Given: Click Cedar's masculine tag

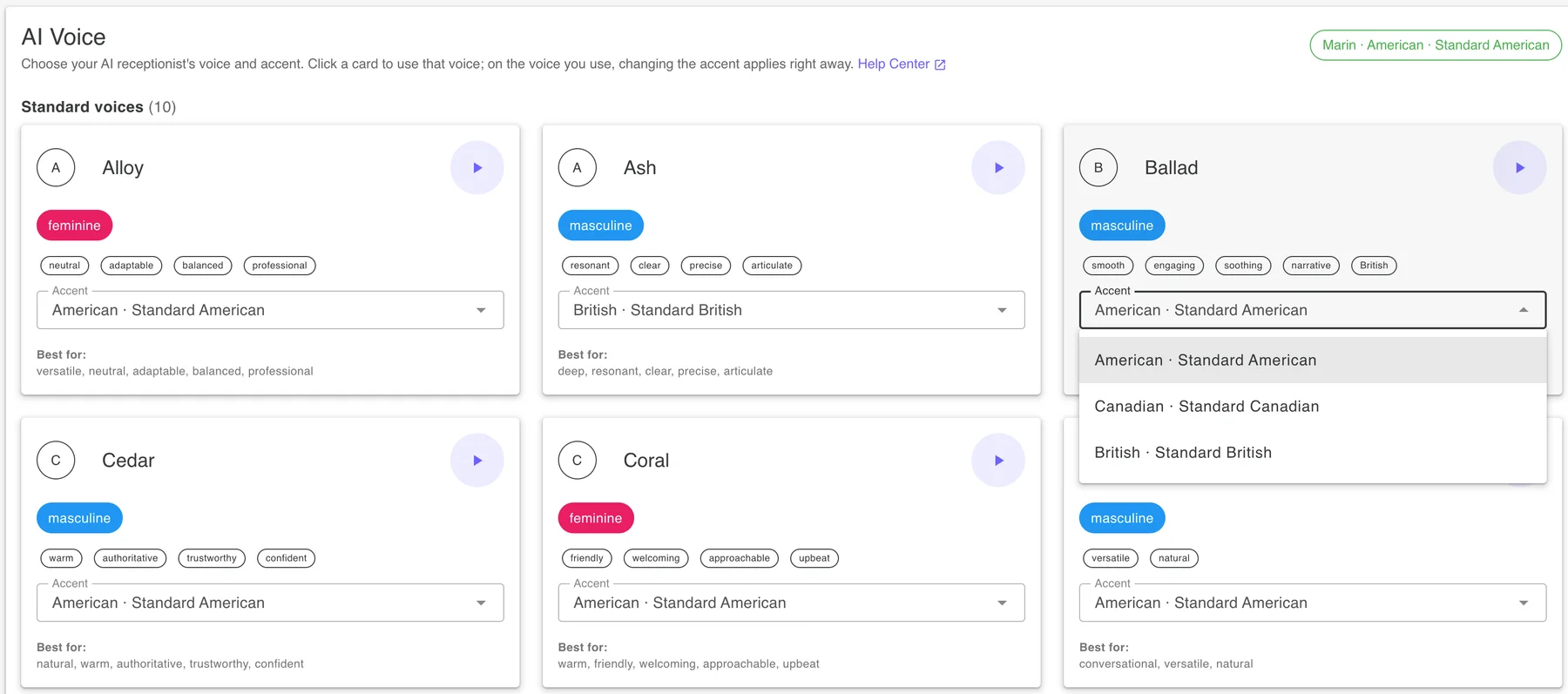Looking at the screenshot, I should [x=79, y=518].
